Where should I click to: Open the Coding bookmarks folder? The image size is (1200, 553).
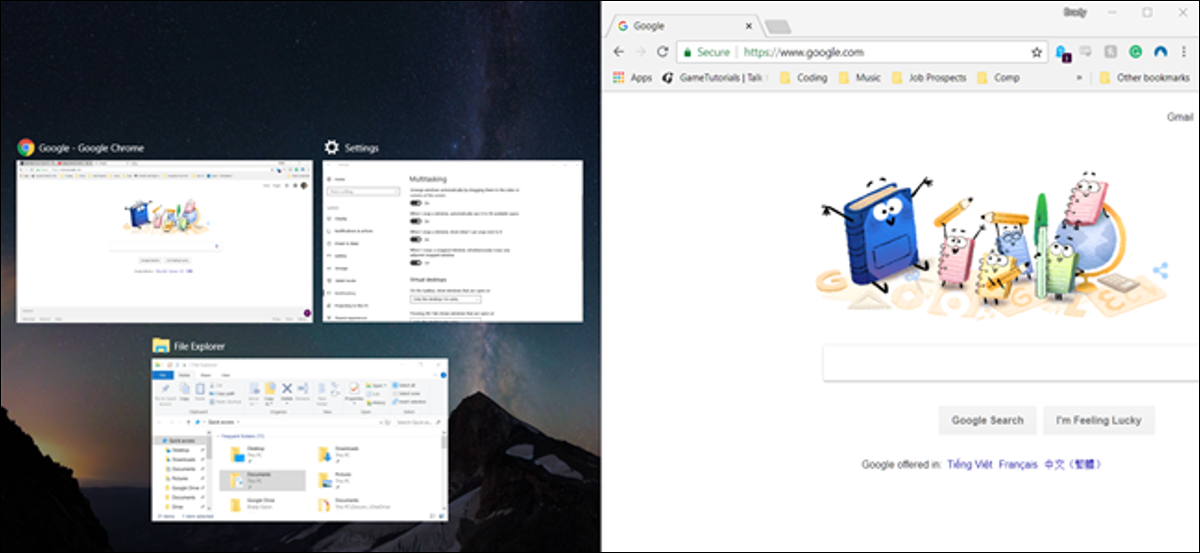tap(803, 77)
